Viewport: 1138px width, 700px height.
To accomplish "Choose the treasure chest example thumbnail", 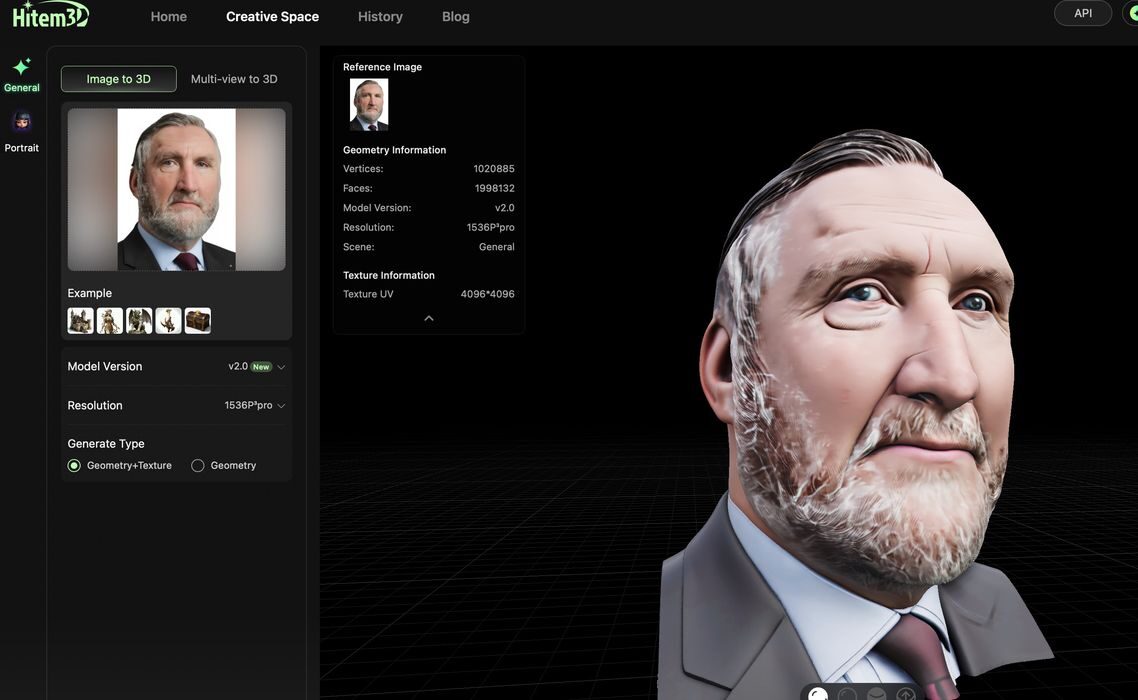I will click(x=198, y=321).
